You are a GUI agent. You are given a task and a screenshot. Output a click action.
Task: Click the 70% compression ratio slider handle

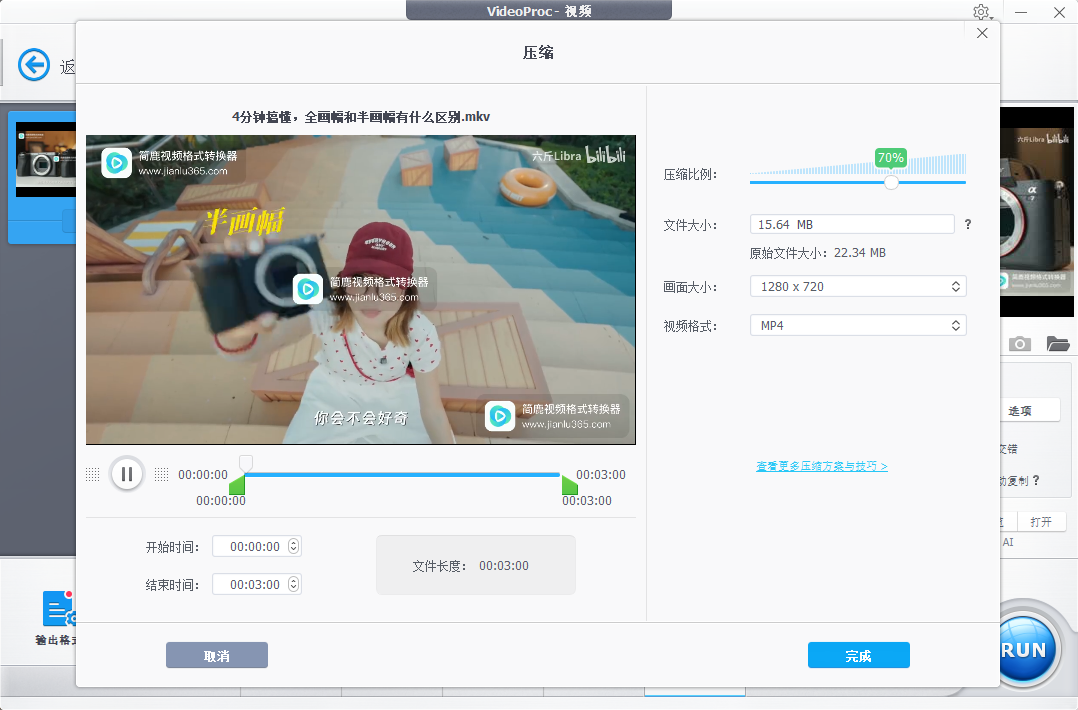pos(890,183)
